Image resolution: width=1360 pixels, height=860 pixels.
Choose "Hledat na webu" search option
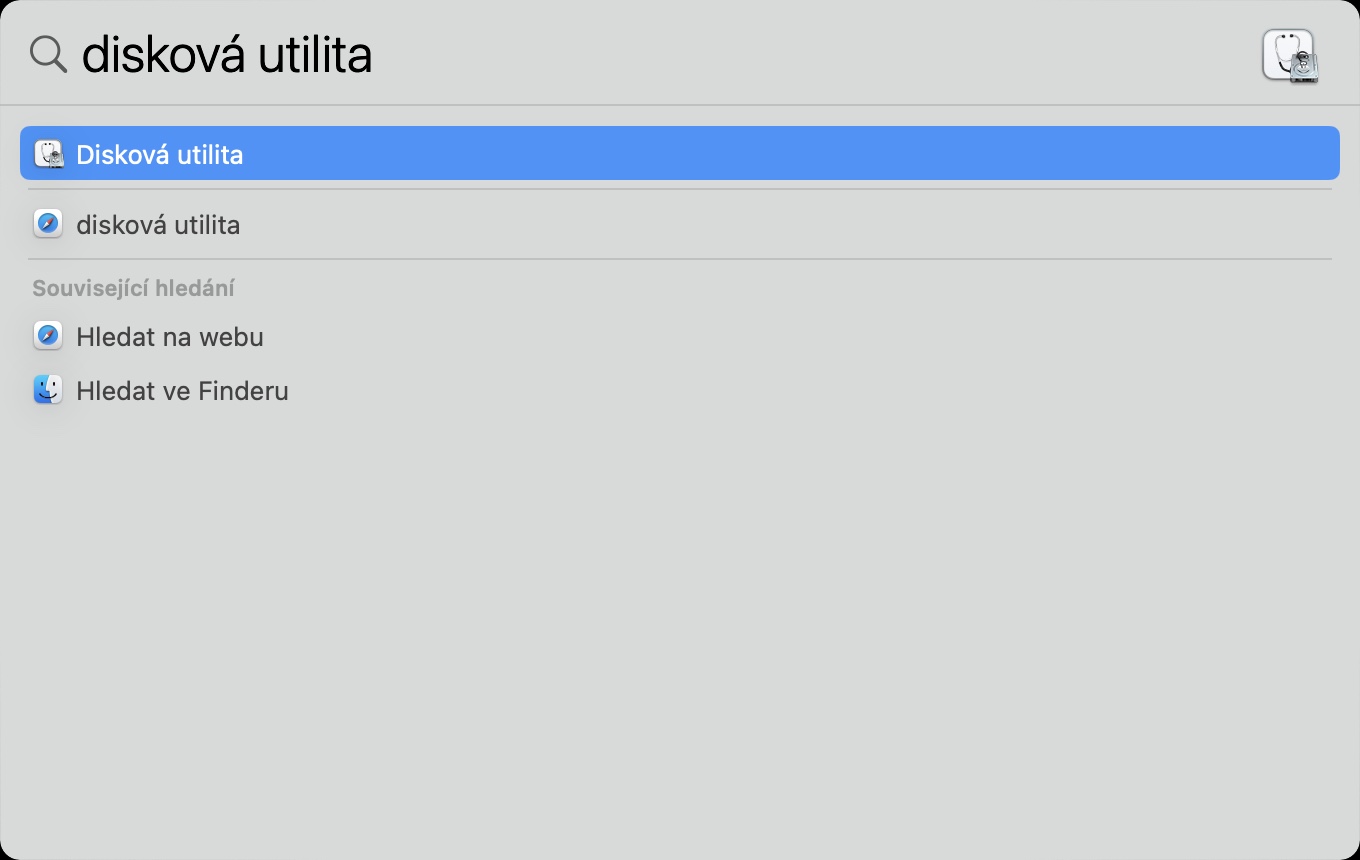[x=170, y=337]
